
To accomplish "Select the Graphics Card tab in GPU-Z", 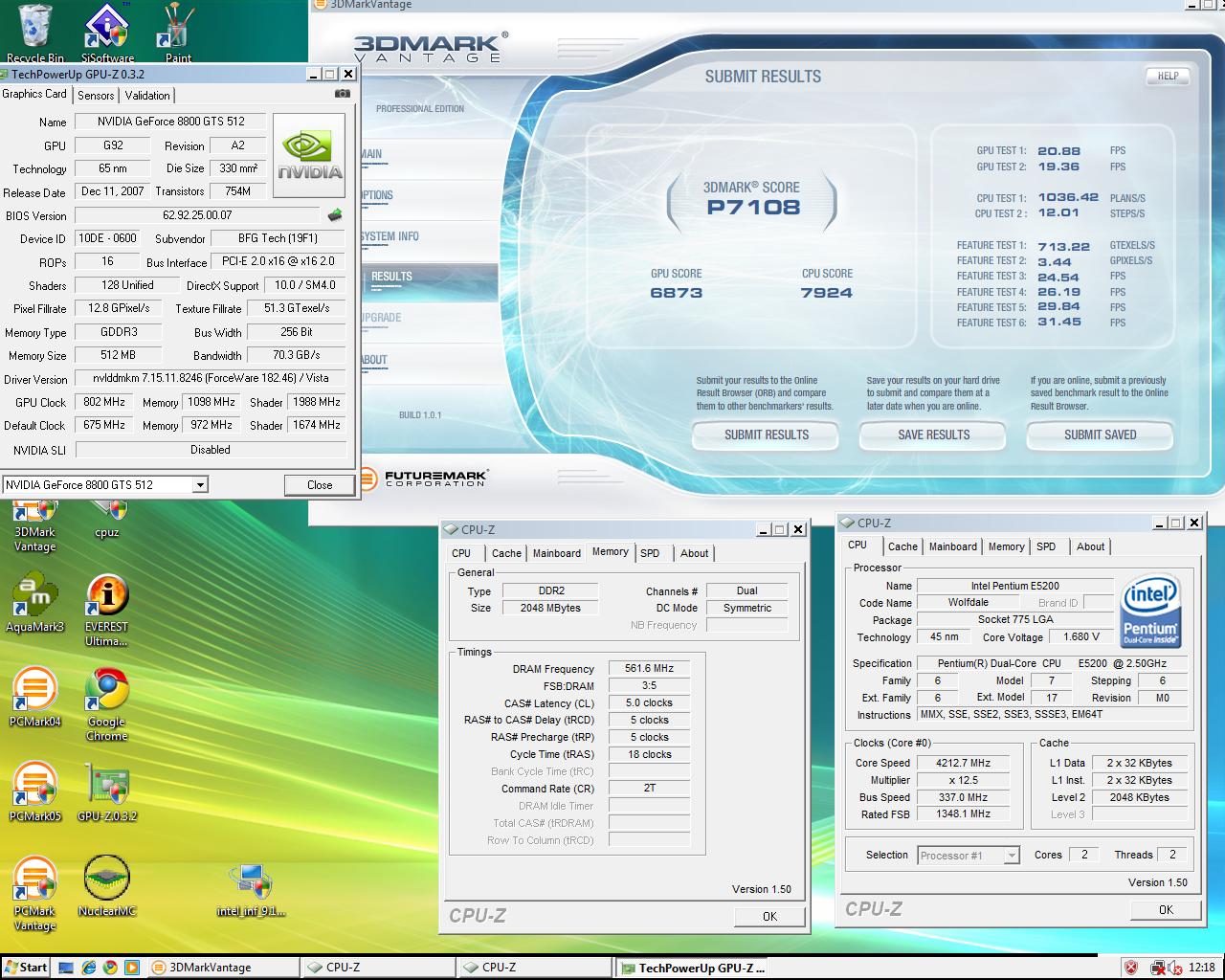I will tap(34, 94).
